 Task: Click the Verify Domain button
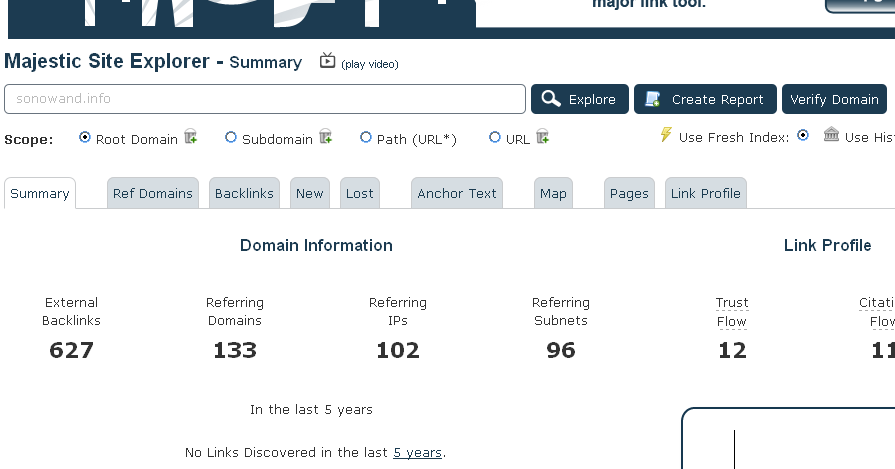click(x=834, y=99)
